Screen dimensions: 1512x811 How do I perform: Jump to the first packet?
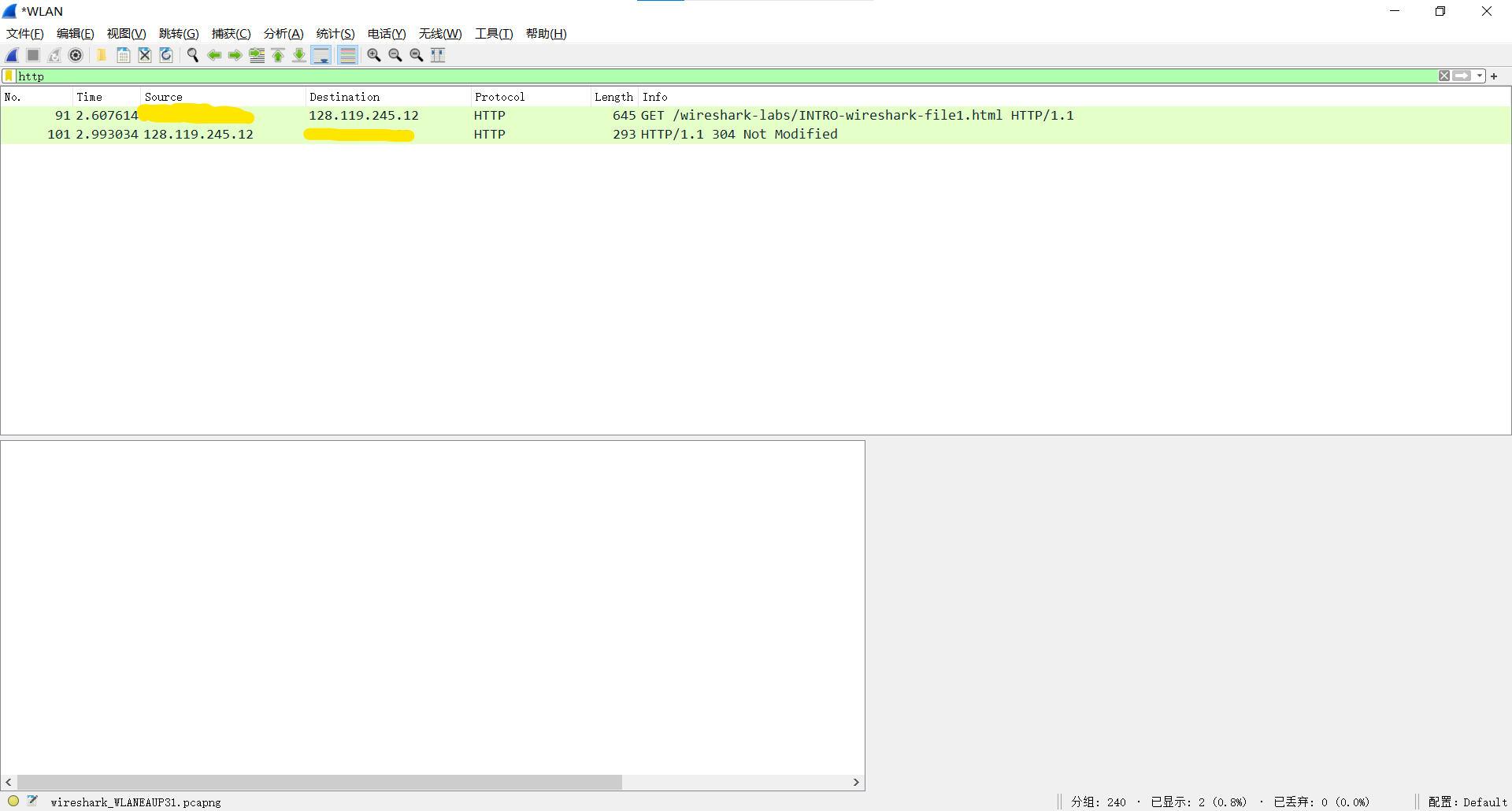tap(278, 55)
